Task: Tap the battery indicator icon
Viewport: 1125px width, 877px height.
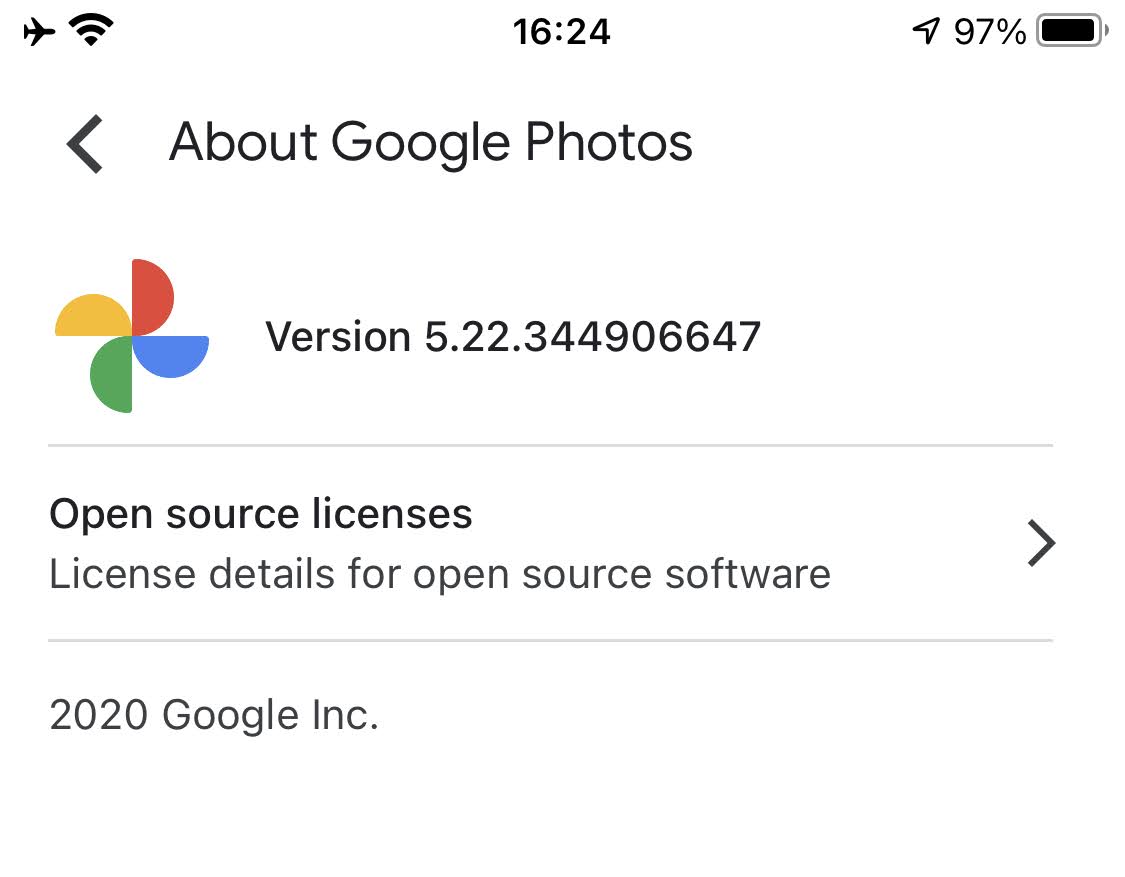Action: tap(1072, 31)
